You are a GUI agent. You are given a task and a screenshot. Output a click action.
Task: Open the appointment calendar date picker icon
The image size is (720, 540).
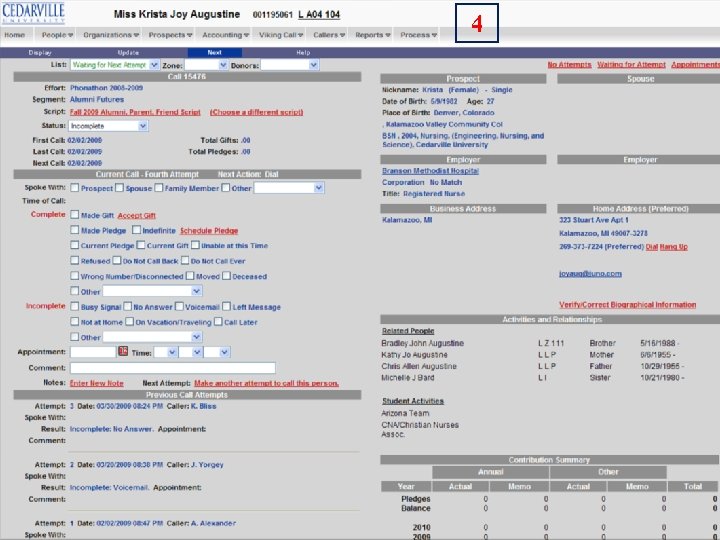(x=123, y=351)
